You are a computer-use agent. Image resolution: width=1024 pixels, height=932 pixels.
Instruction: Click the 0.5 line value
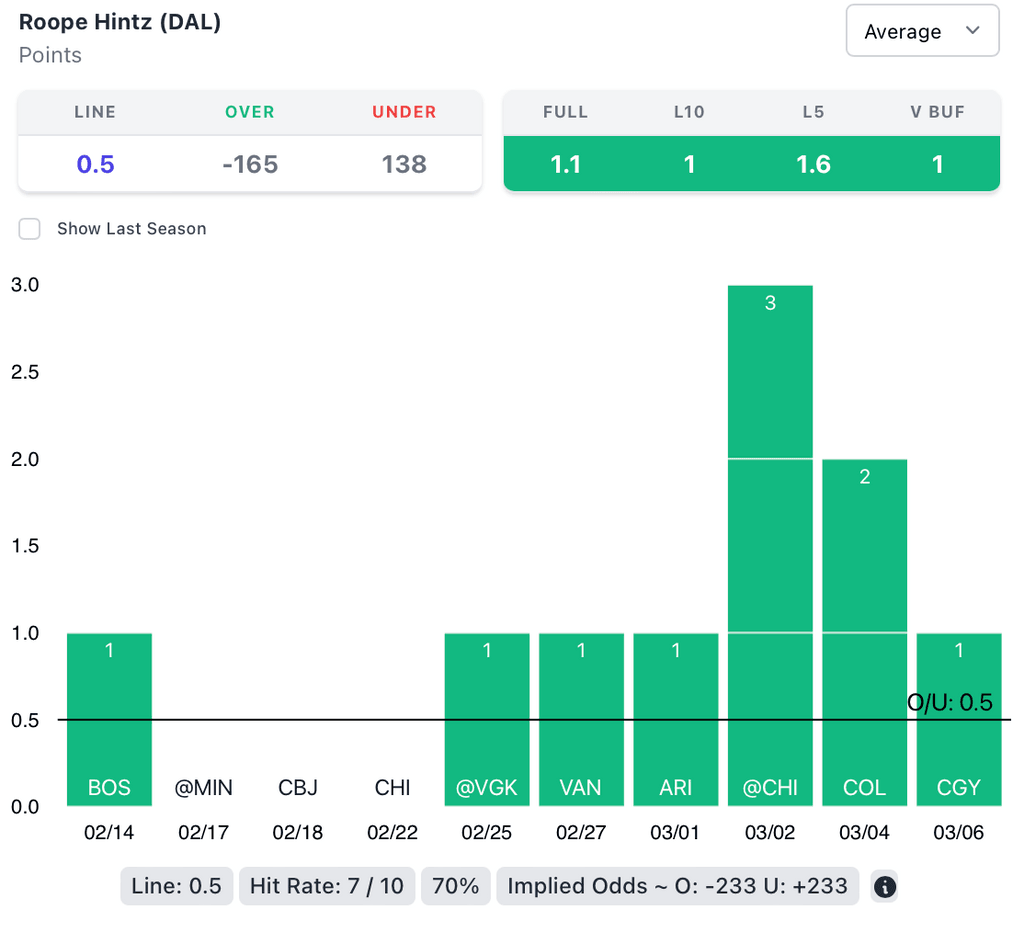coord(96,164)
